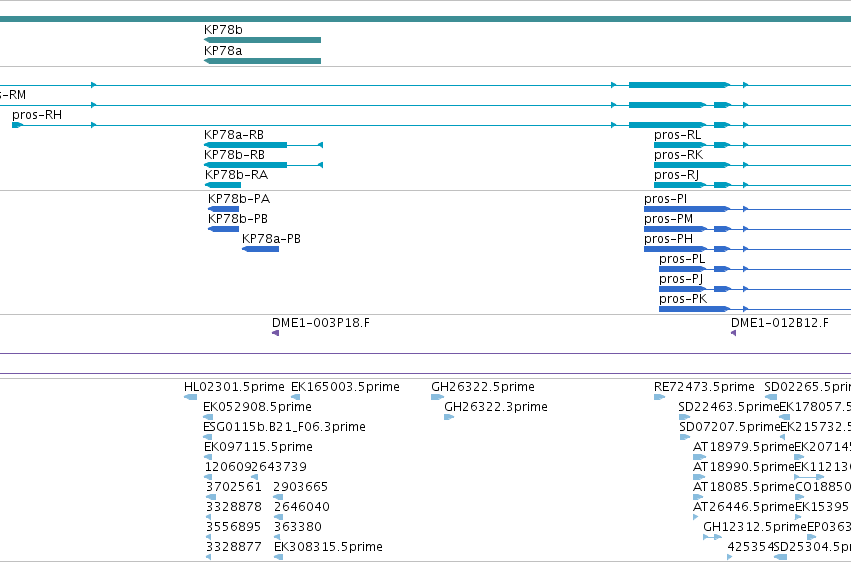The height and width of the screenshot is (562, 851).
Task: Select the KP78a gene feature
Action: pos(262,61)
